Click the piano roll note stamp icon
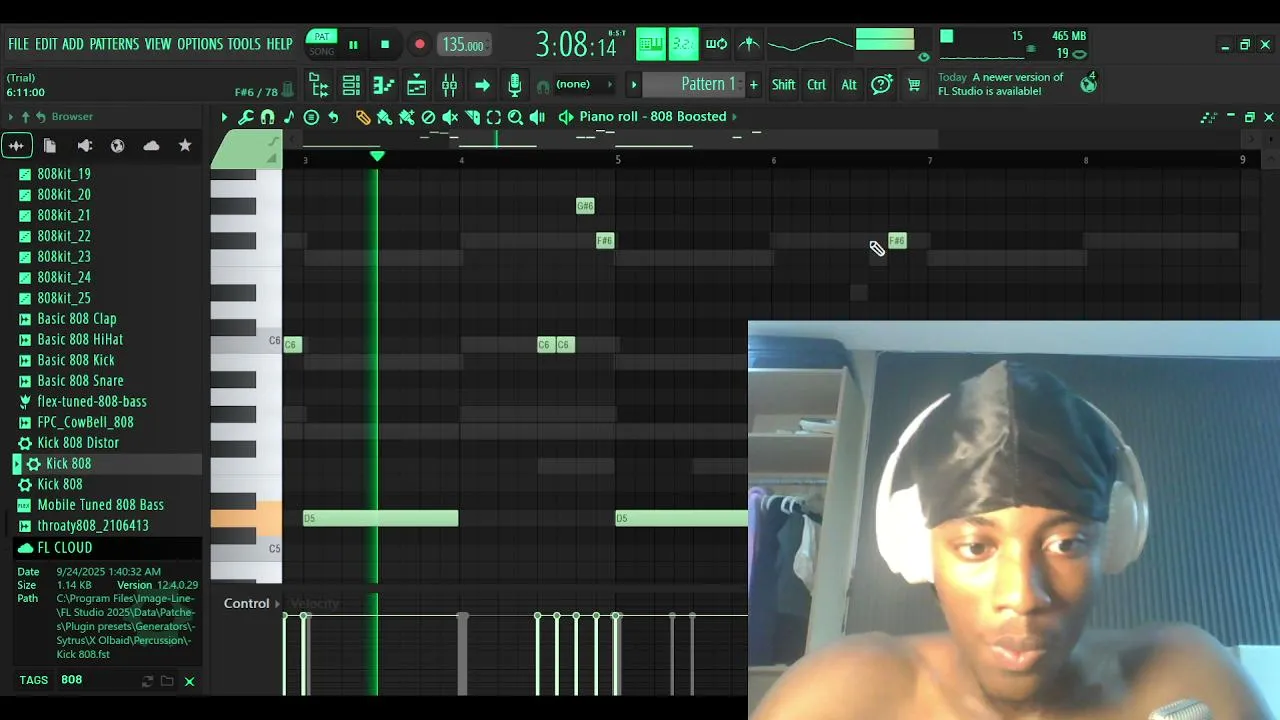Viewport: 1280px width, 720px height. [289, 117]
